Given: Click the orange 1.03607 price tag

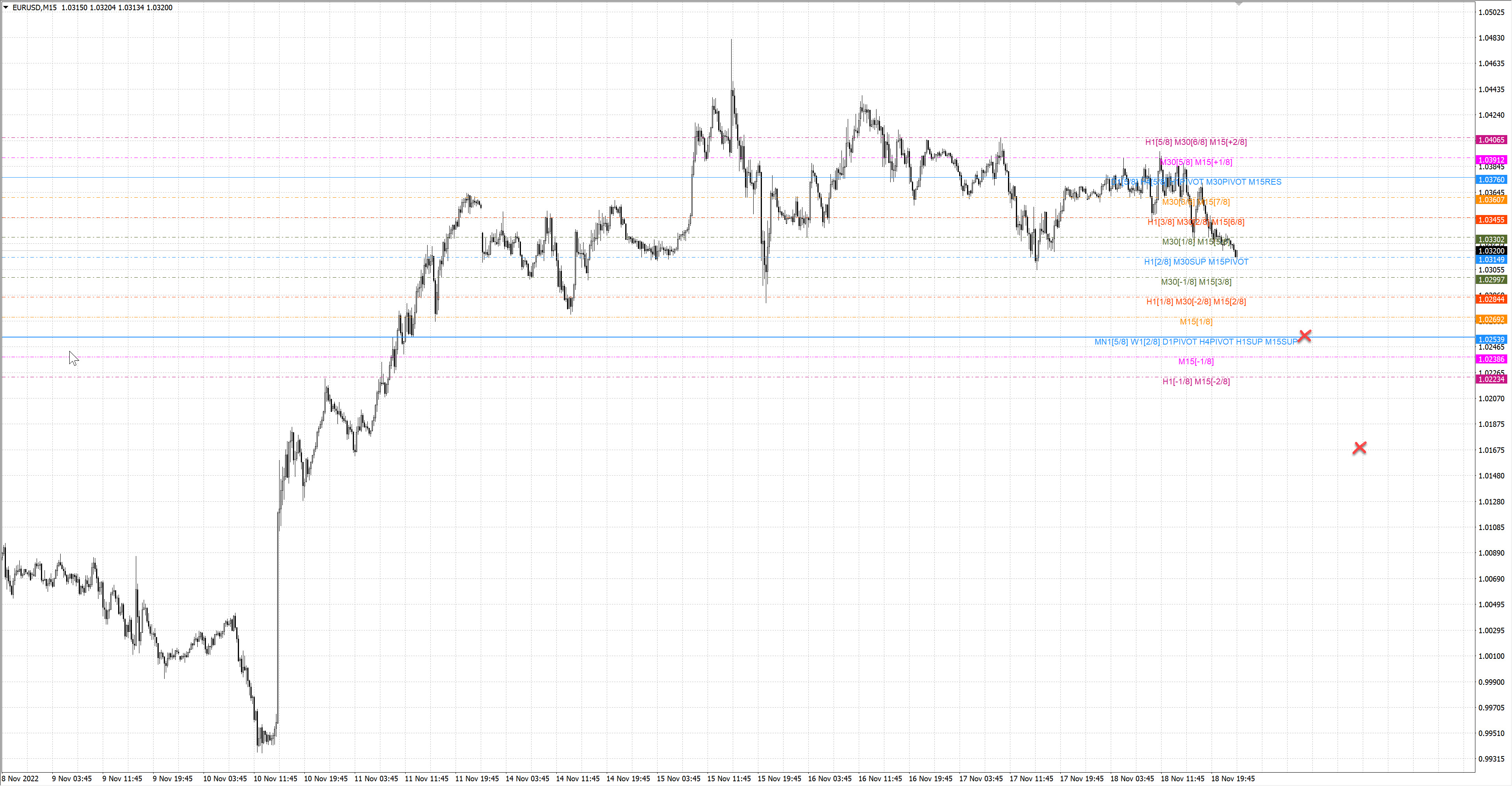Looking at the screenshot, I should pyautogui.click(x=1491, y=200).
